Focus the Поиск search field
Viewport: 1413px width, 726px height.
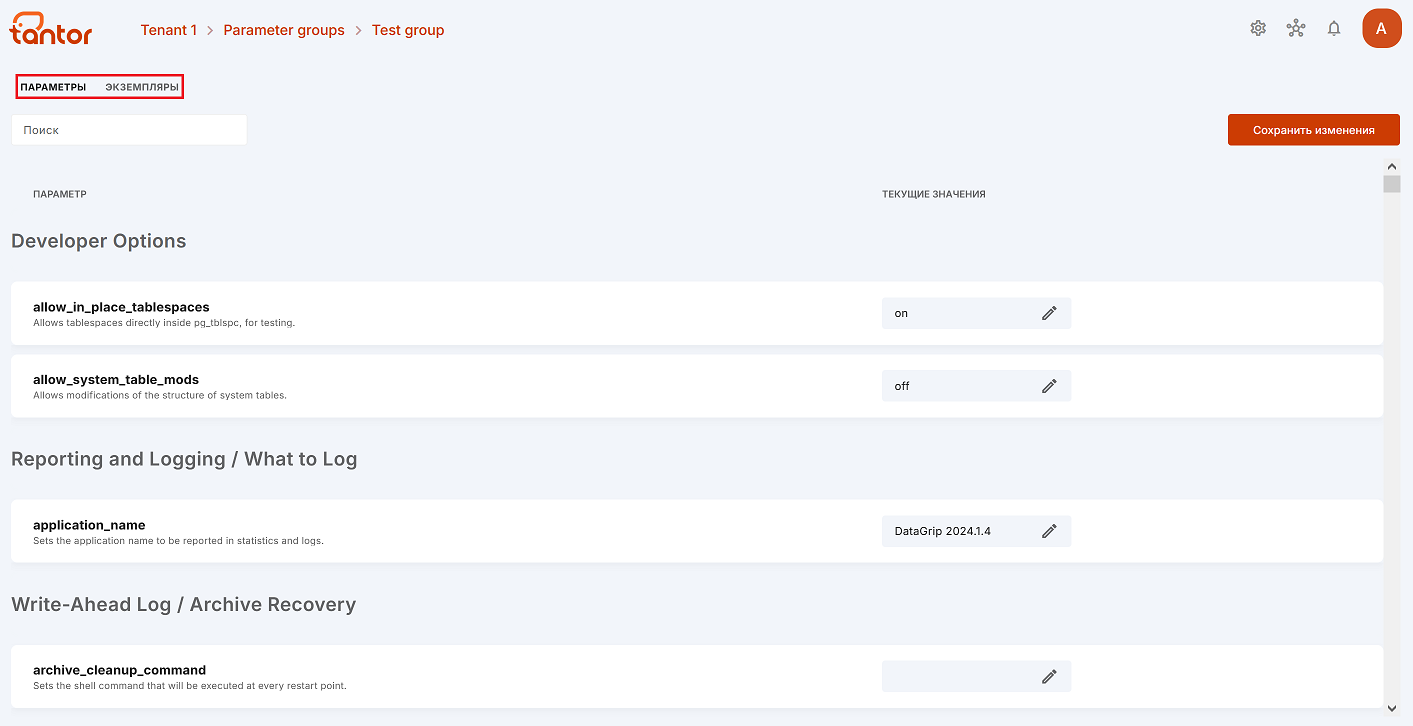pos(129,130)
